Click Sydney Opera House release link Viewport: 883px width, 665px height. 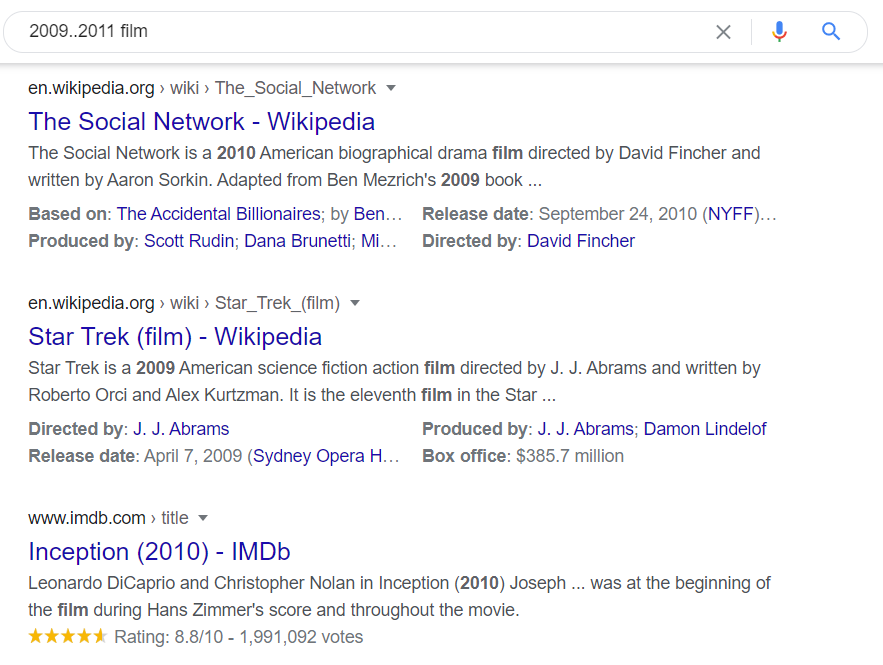point(326,456)
